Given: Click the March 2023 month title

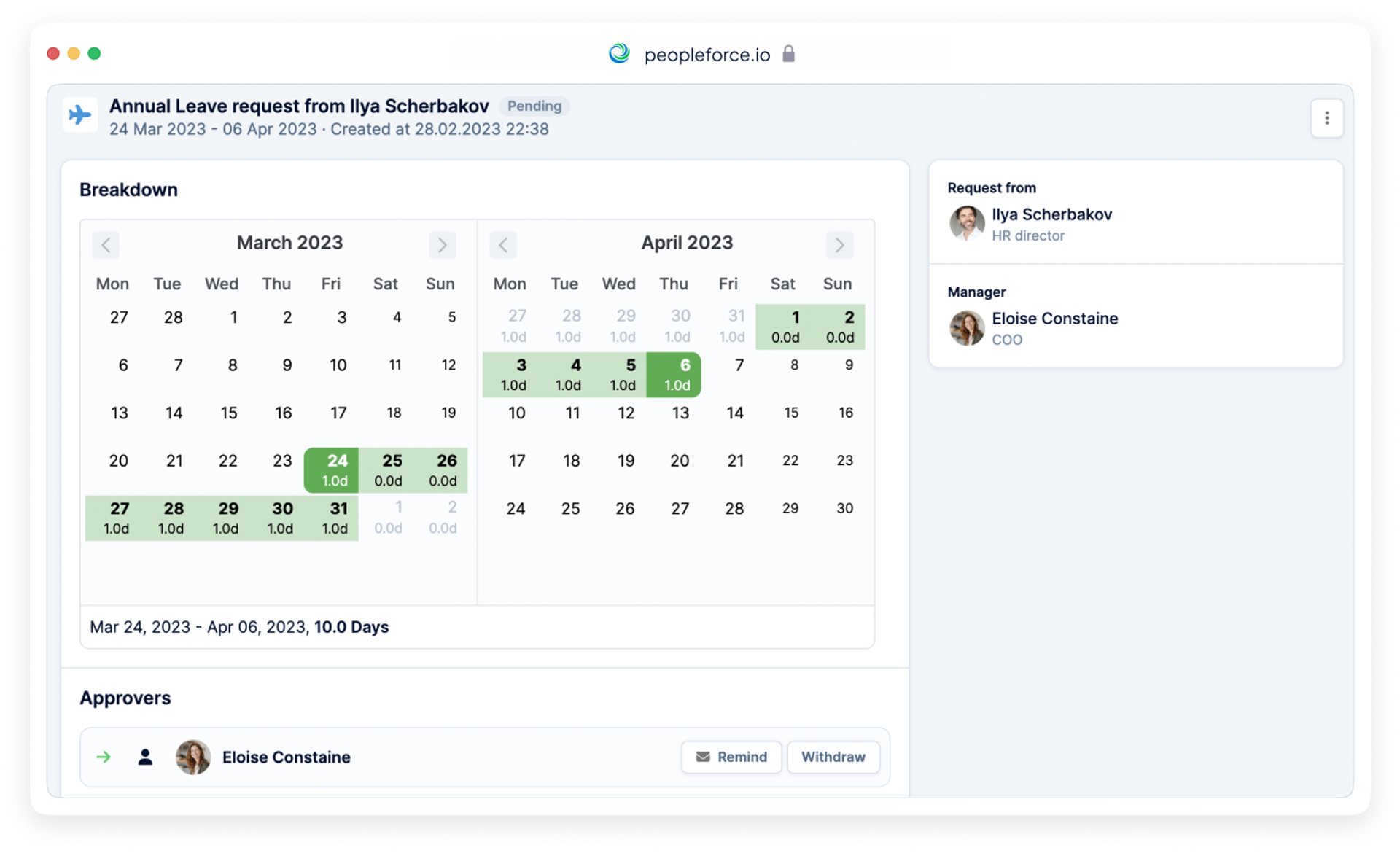Looking at the screenshot, I should [x=289, y=243].
